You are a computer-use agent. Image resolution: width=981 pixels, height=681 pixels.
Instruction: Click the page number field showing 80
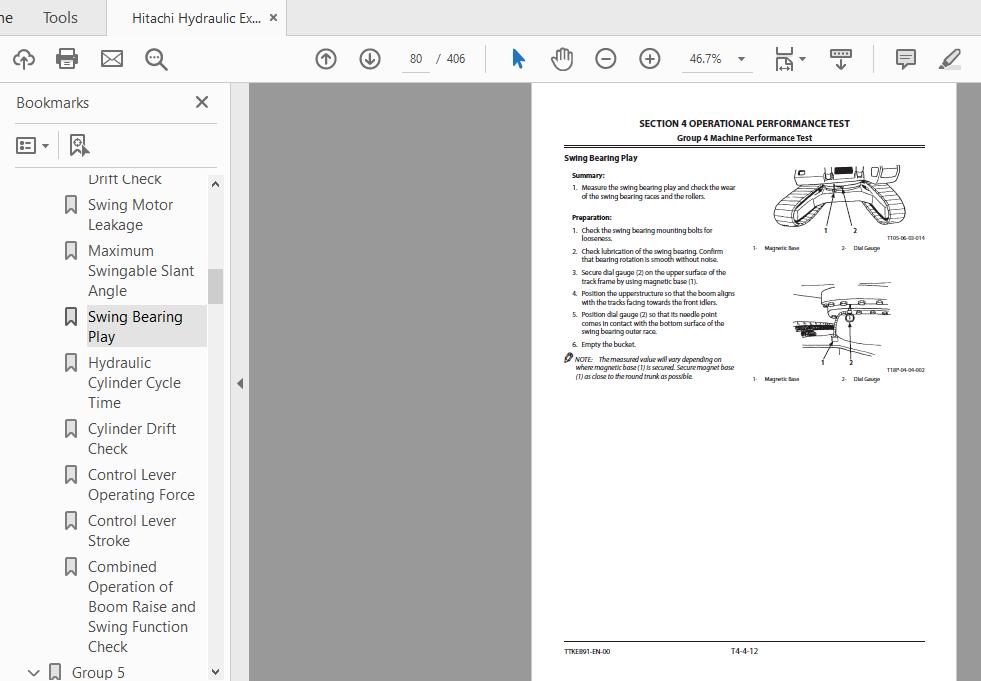pos(415,59)
